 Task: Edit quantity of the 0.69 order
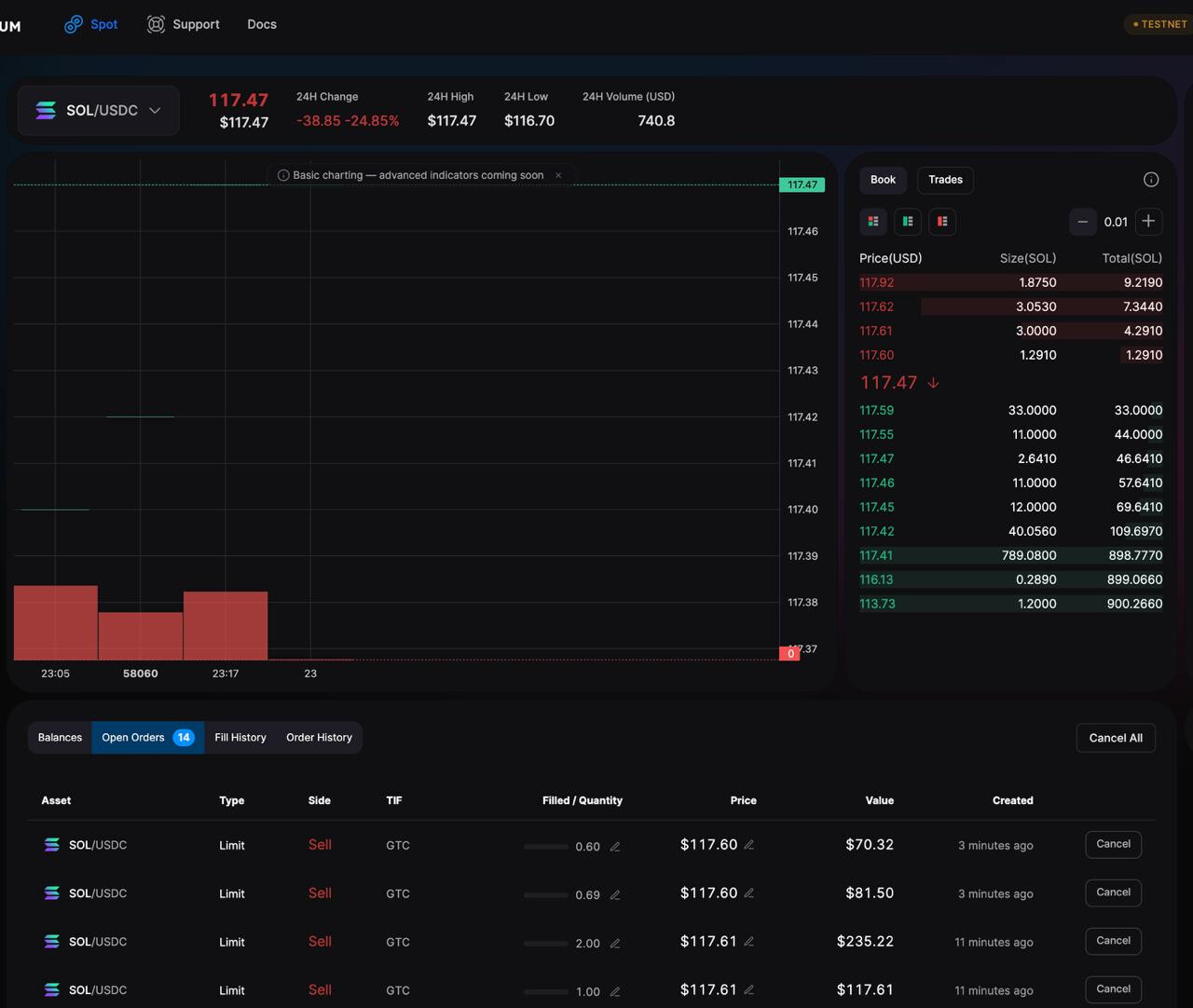tap(615, 895)
